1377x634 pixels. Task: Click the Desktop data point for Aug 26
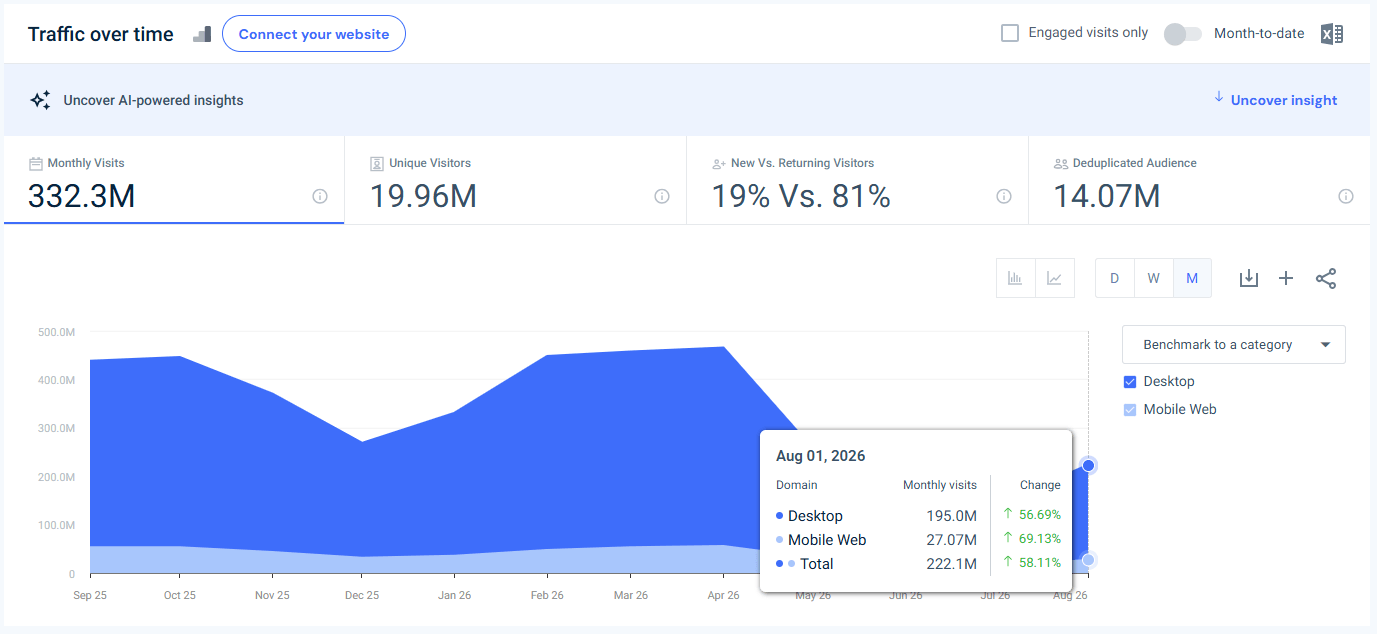1088,465
